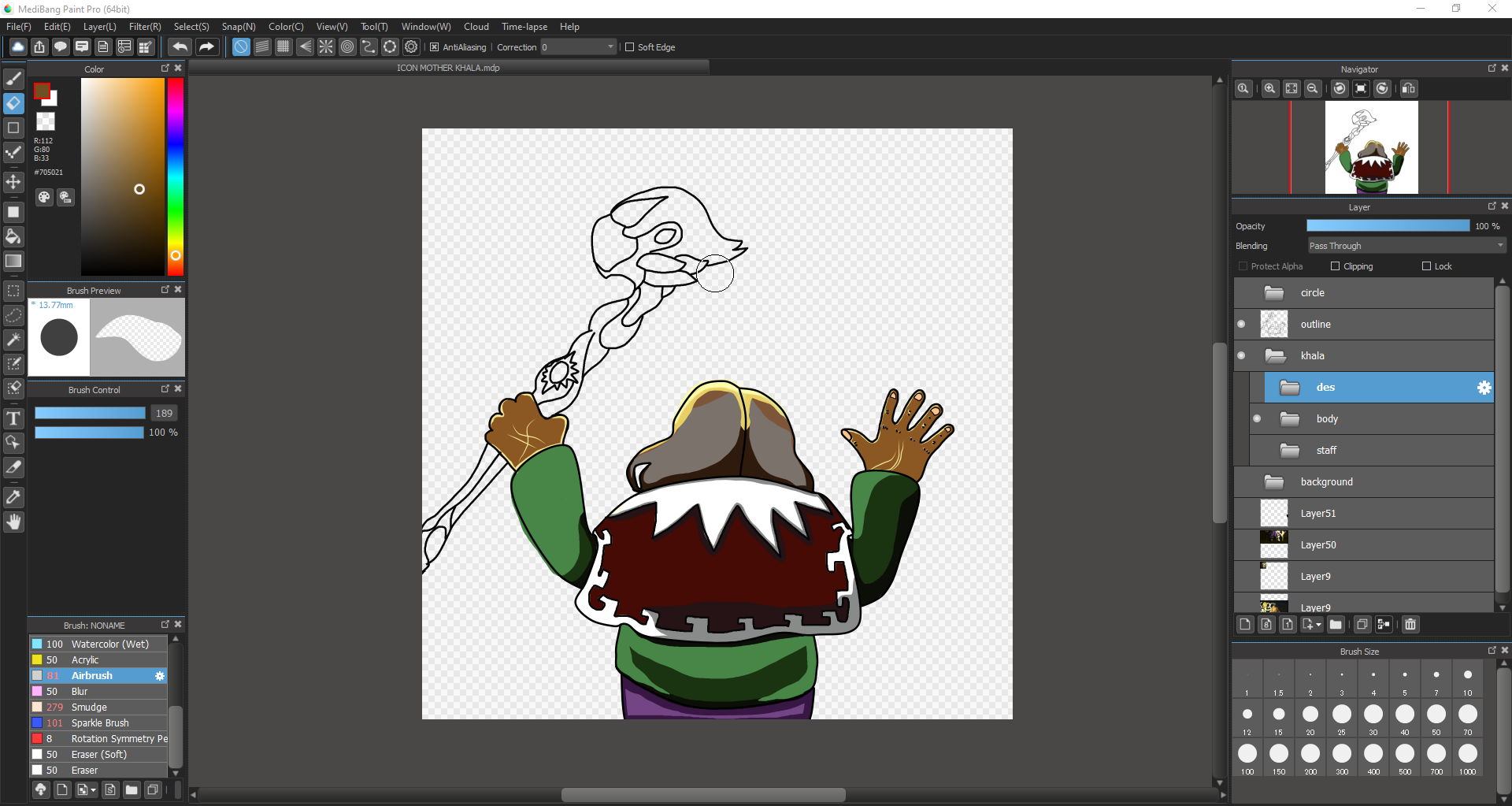Select the Layer50 thumbnail
Image resolution: width=1512 pixels, height=806 pixels.
pos(1274,545)
